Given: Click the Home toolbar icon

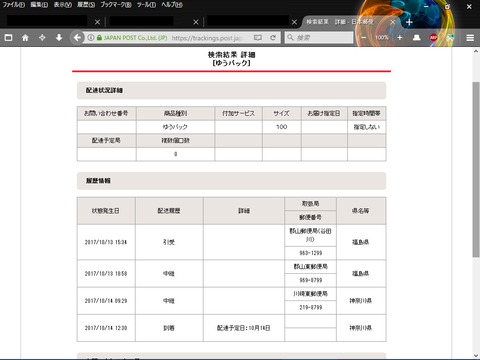Looking at the screenshot, I should 25,38.
